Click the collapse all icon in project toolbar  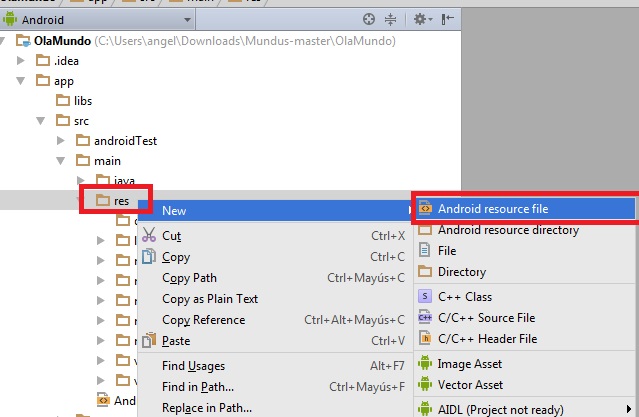[x=390, y=19]
